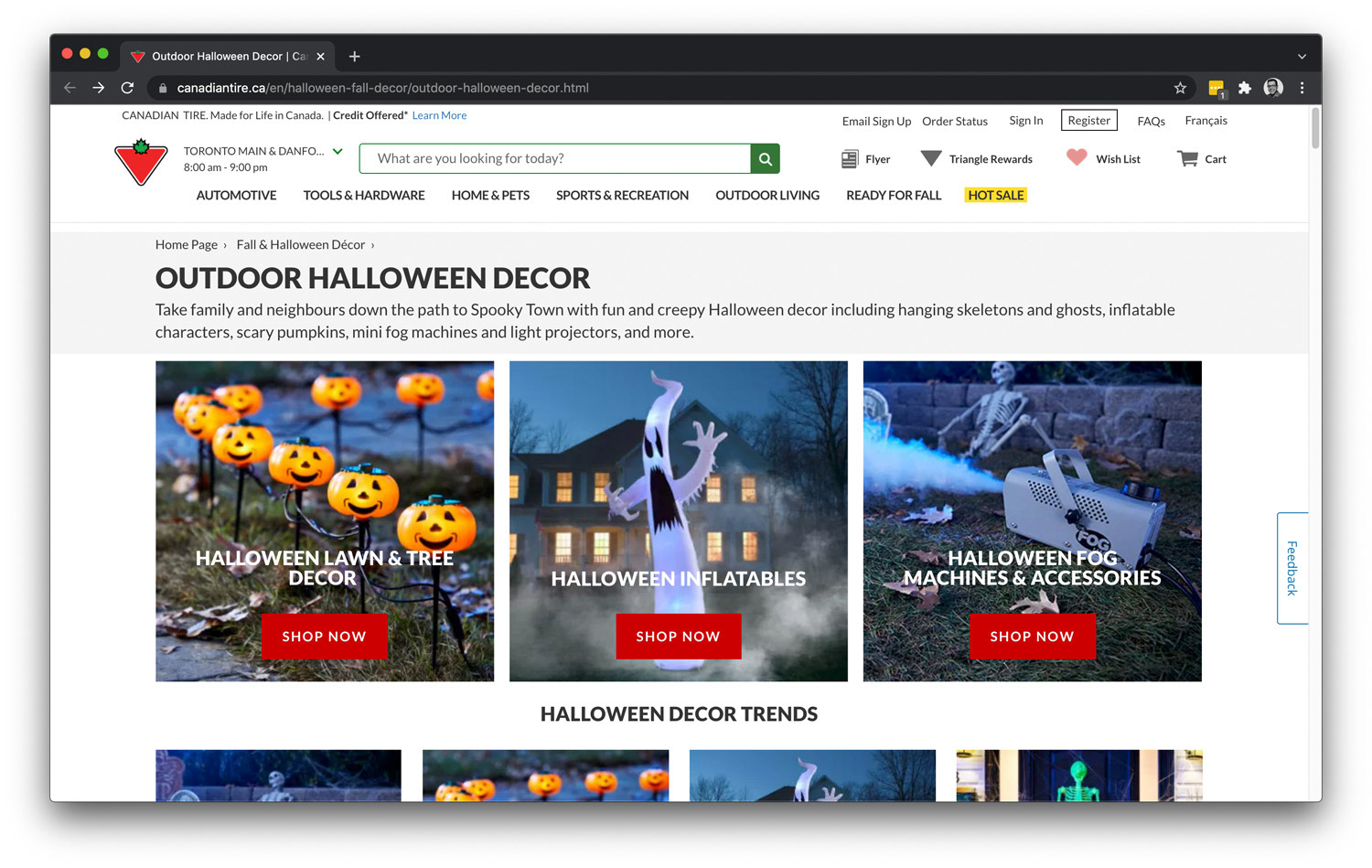Open the Automotive menu
The height and width of the screenshot is (868, 1372).
236,195
